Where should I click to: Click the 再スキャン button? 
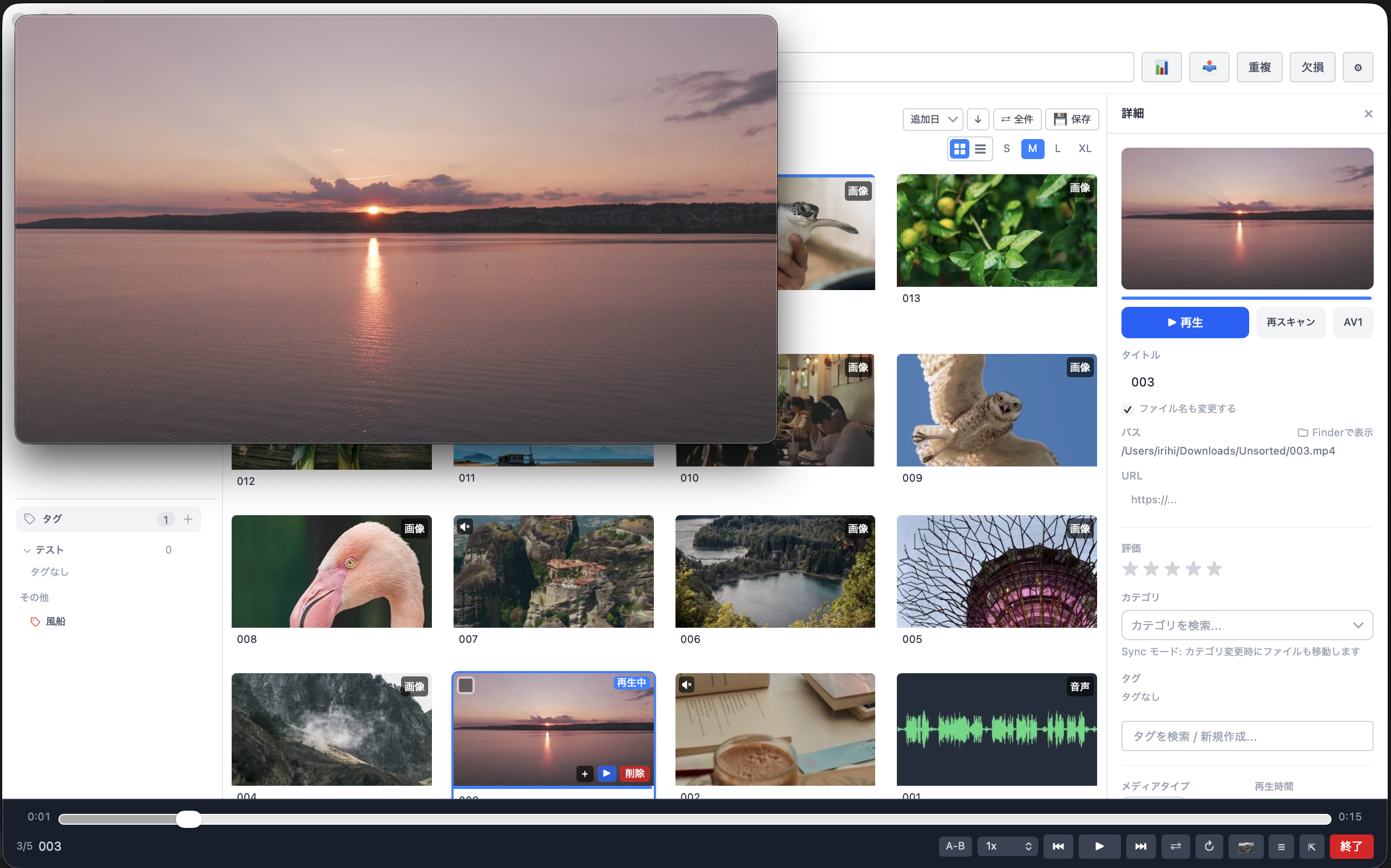click(1290, 322)
